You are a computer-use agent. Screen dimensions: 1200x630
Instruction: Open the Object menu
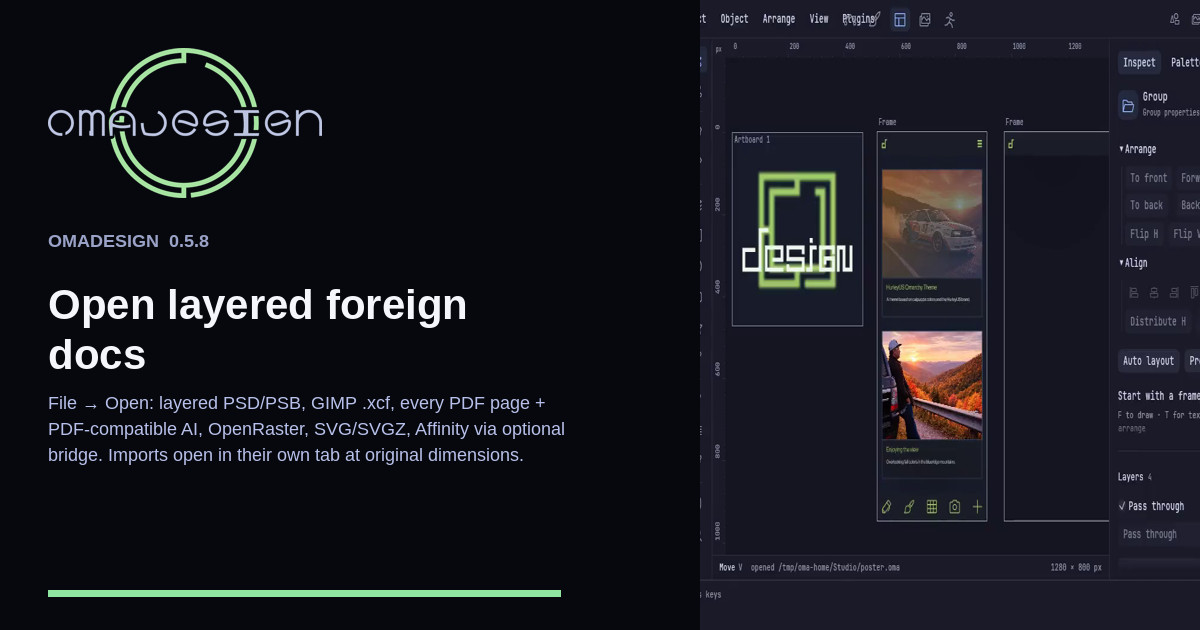coord(734,19)
